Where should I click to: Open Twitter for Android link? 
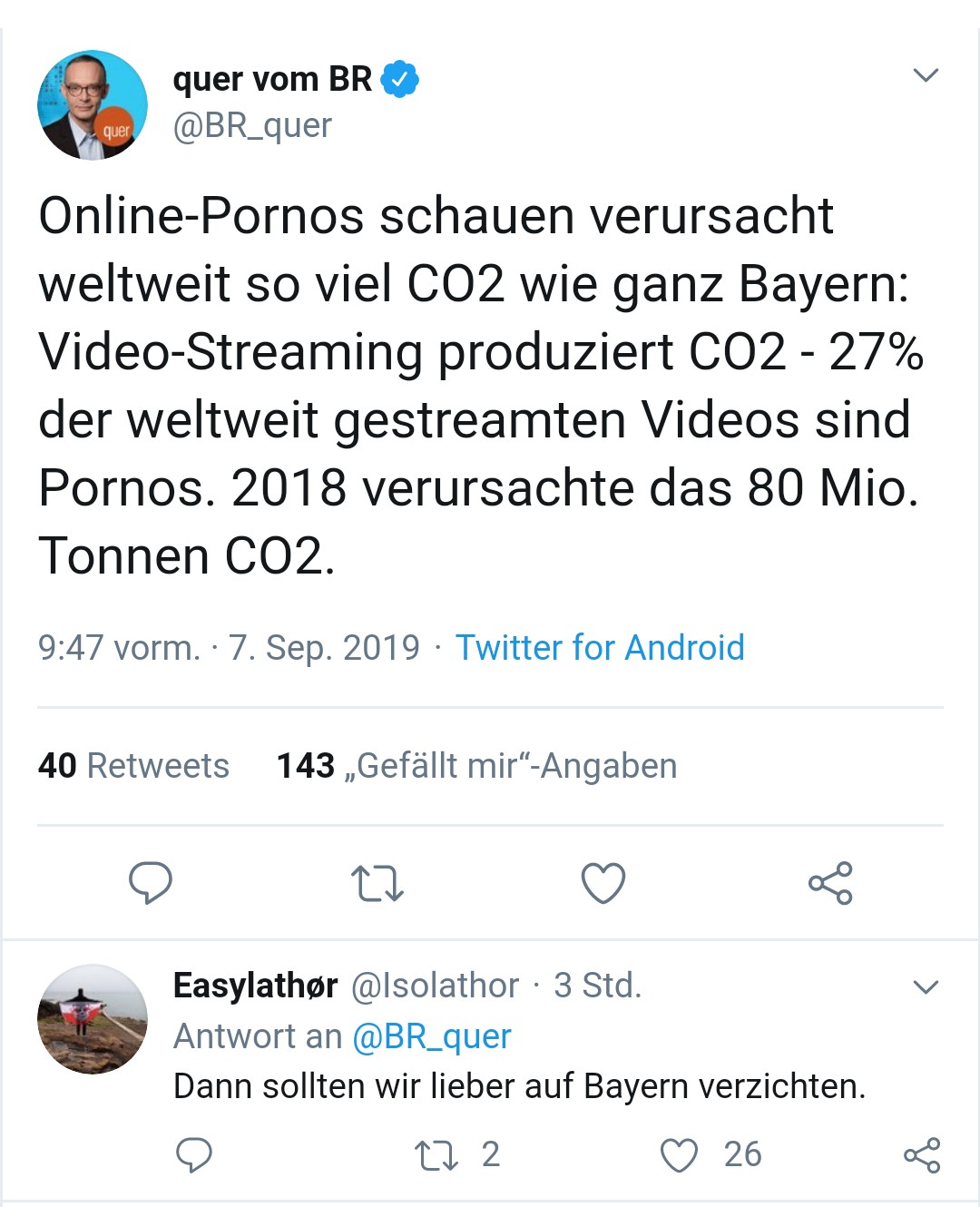click(x=600, y=648)
